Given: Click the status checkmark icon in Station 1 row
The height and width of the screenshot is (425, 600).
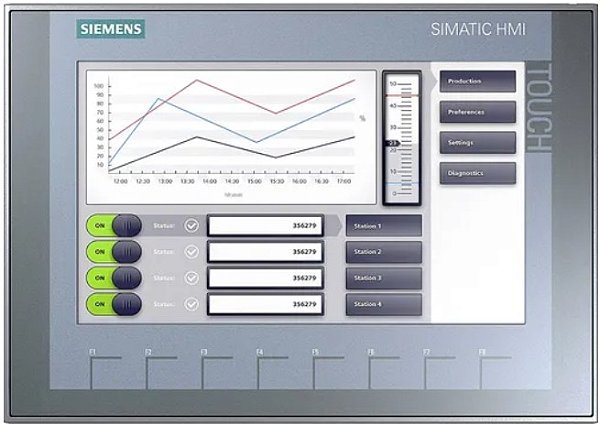Looking at the screenshot, I should point(191,226).
